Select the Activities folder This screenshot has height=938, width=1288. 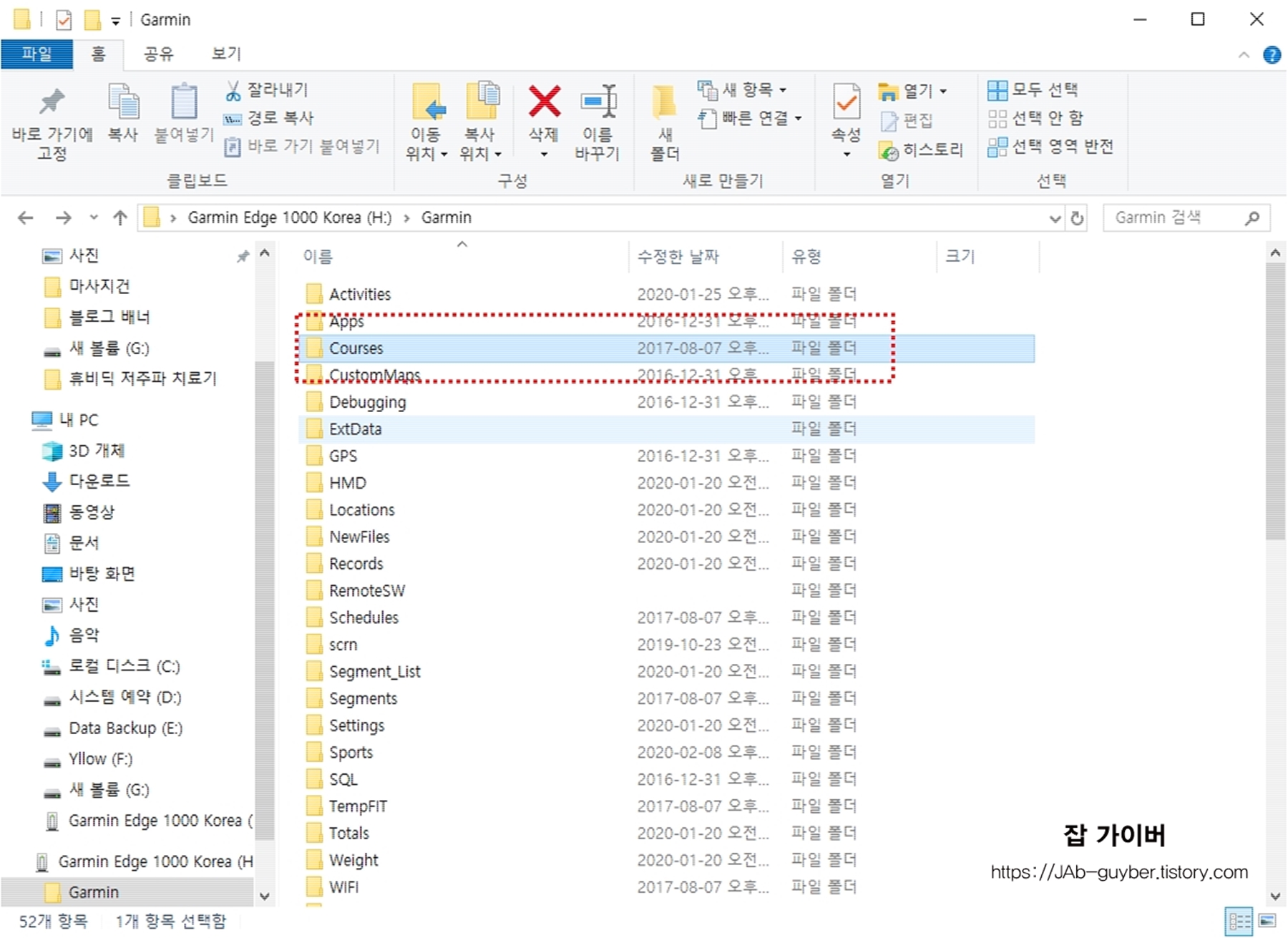pos(665,294)
